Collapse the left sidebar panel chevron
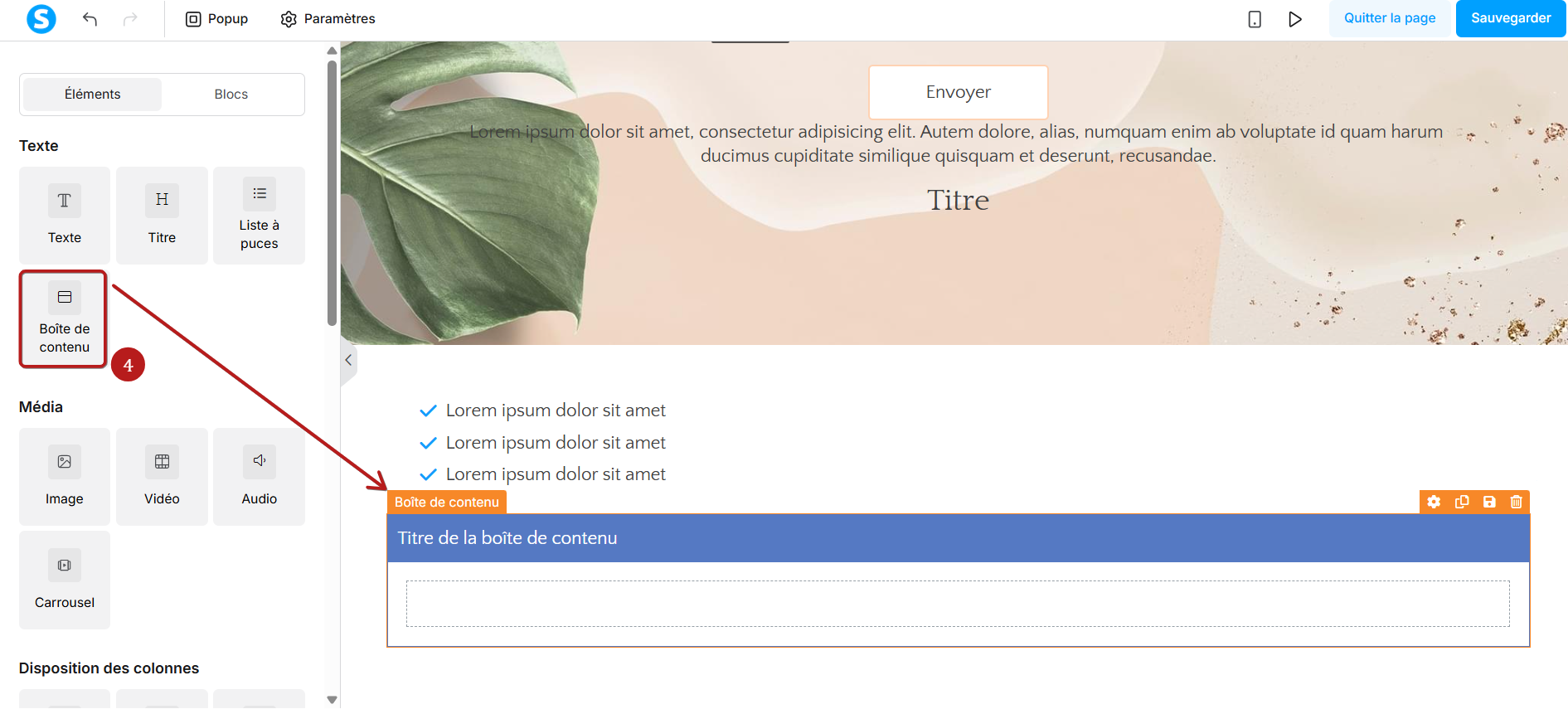Image resolution: width=1568 pixels, height=714 pixels. (x=348, y=360)
